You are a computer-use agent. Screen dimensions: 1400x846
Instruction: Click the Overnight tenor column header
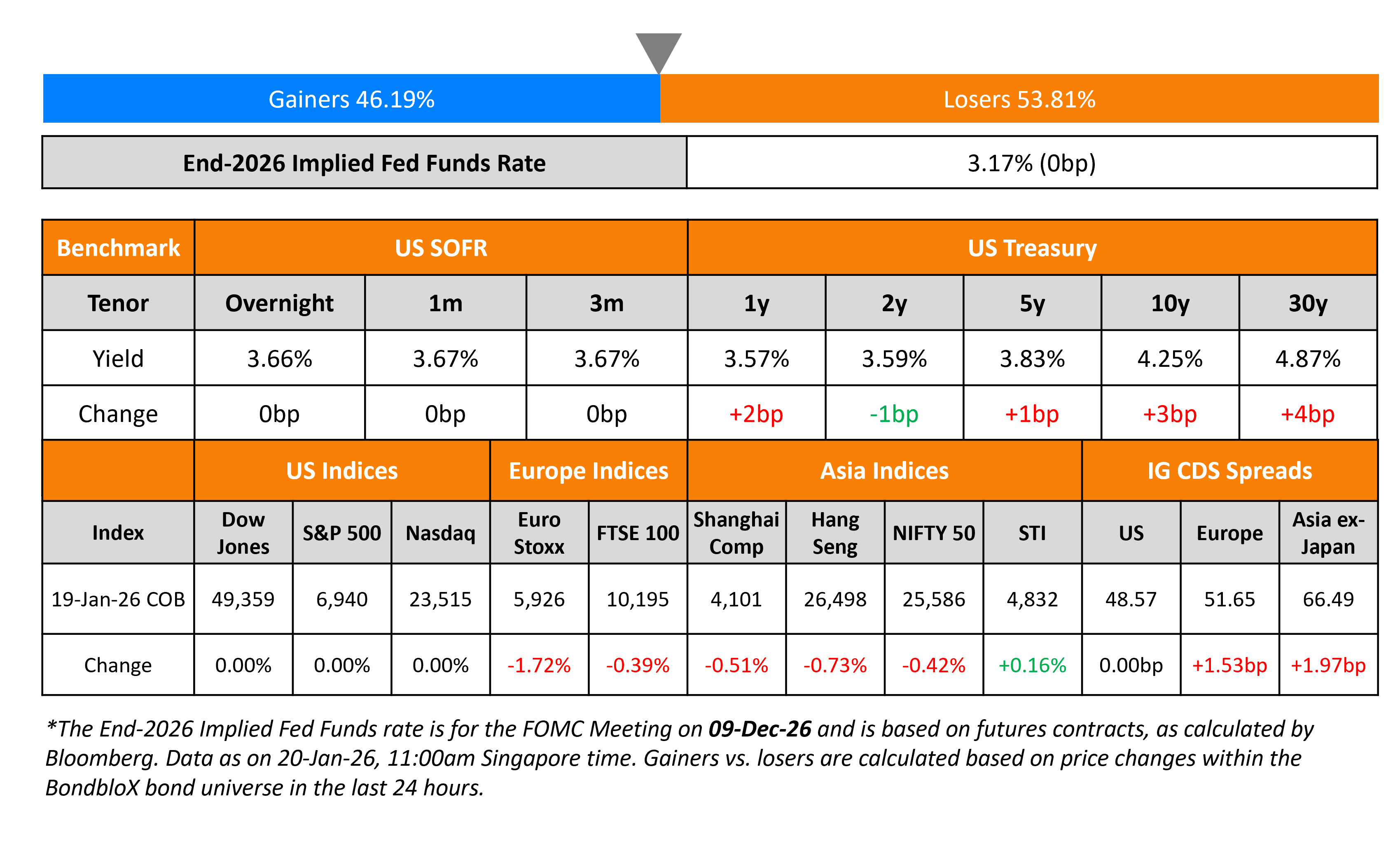pos(279,303)
